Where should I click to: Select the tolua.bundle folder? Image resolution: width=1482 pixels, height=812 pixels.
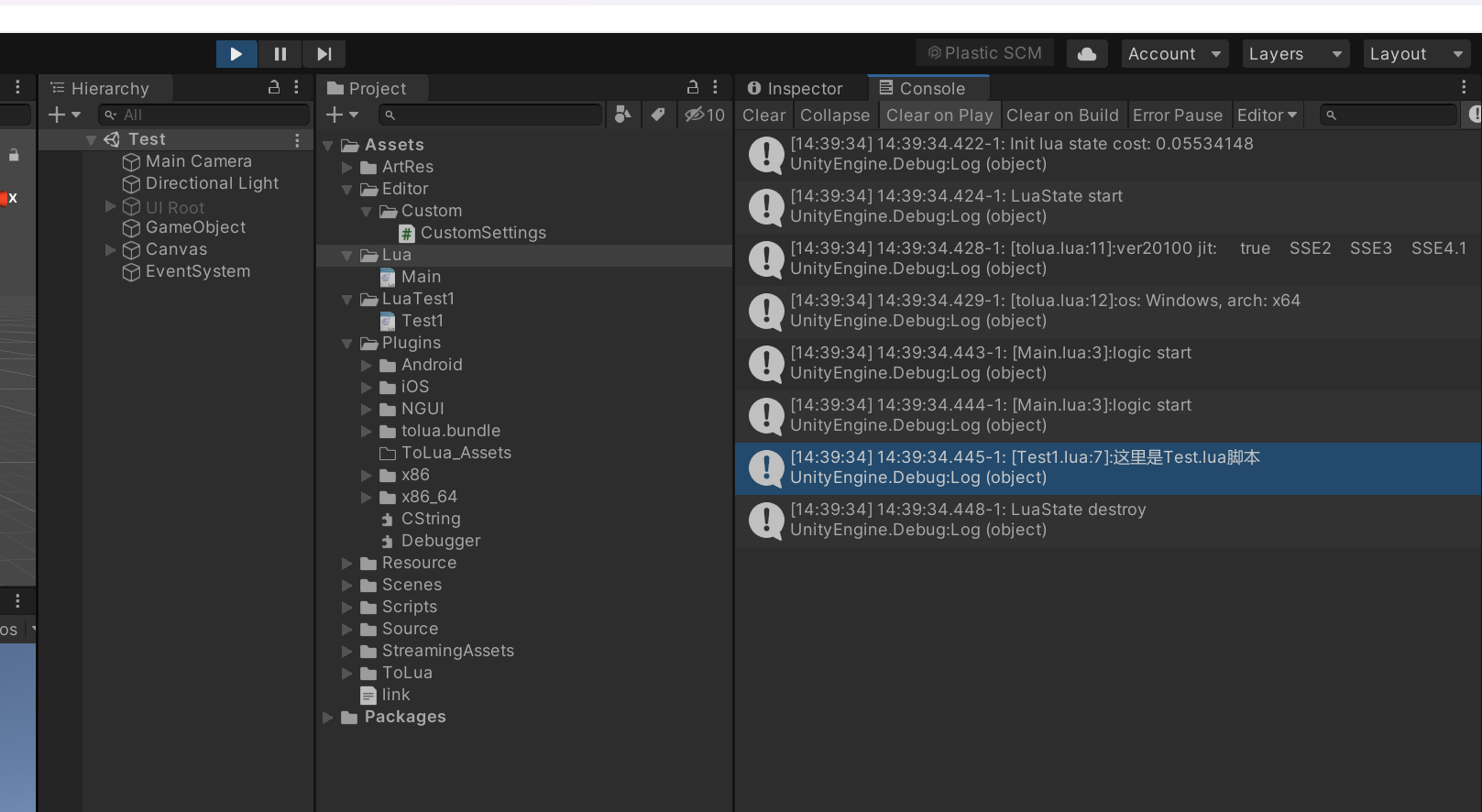coord(441,431)
